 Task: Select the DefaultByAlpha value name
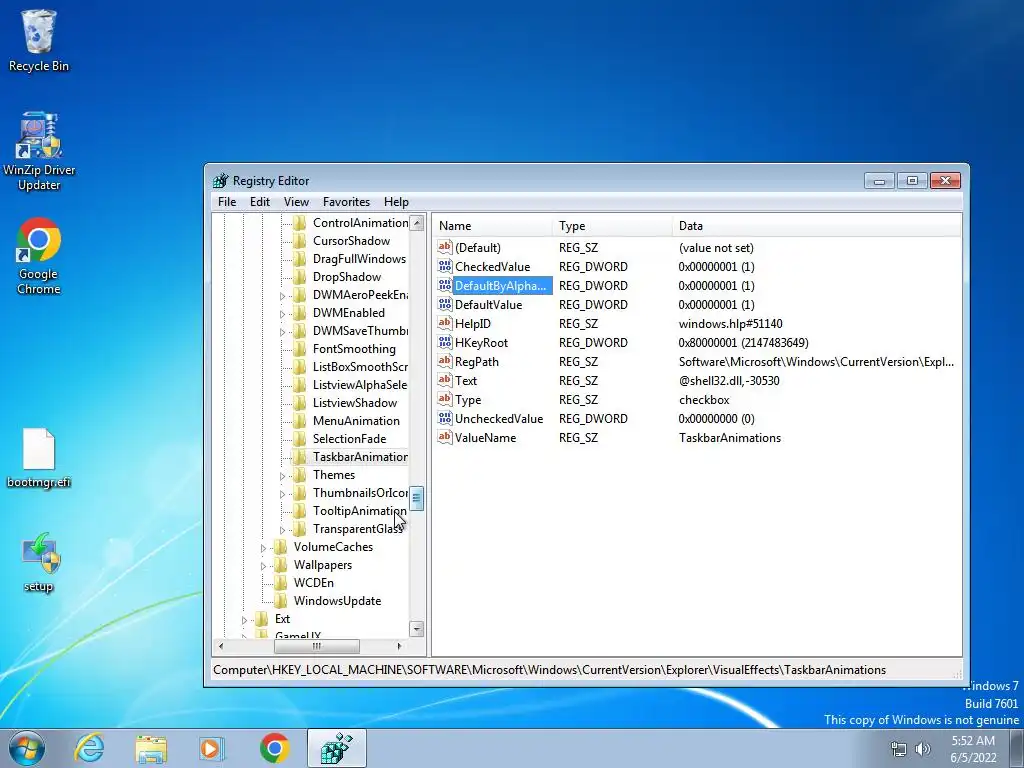point(500,285)
